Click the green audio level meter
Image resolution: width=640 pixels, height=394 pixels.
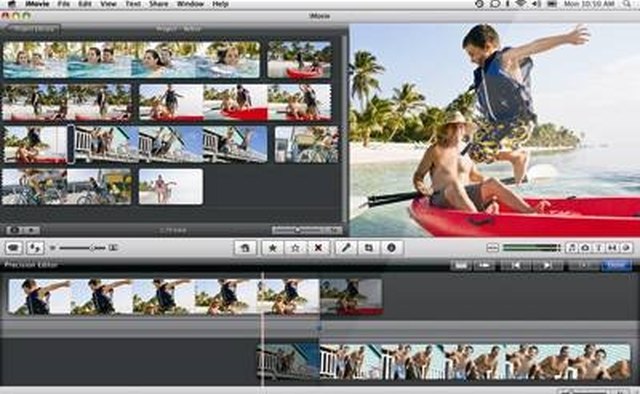click(531, 247)
